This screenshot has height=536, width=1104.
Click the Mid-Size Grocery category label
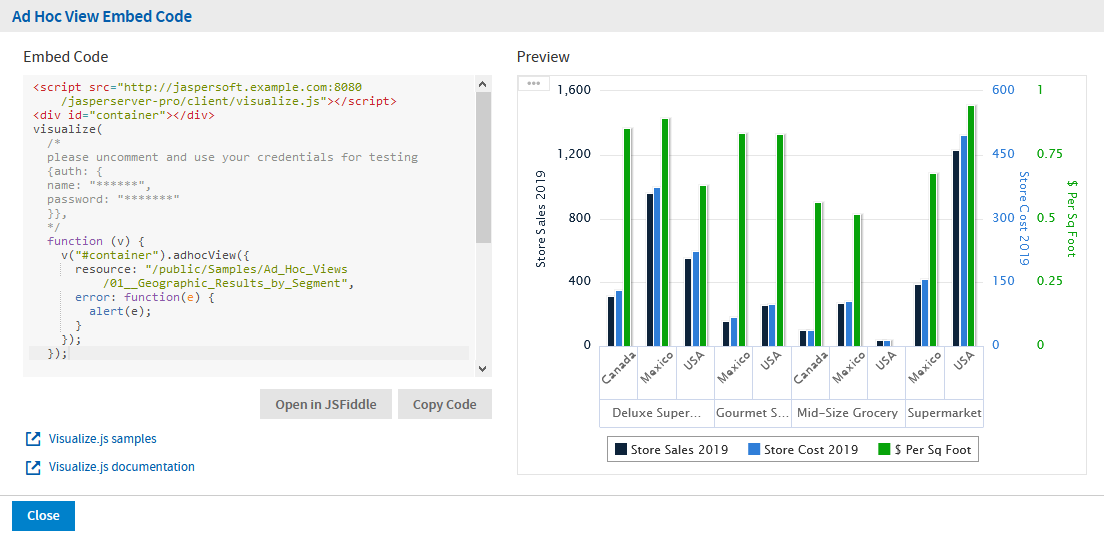847,413
